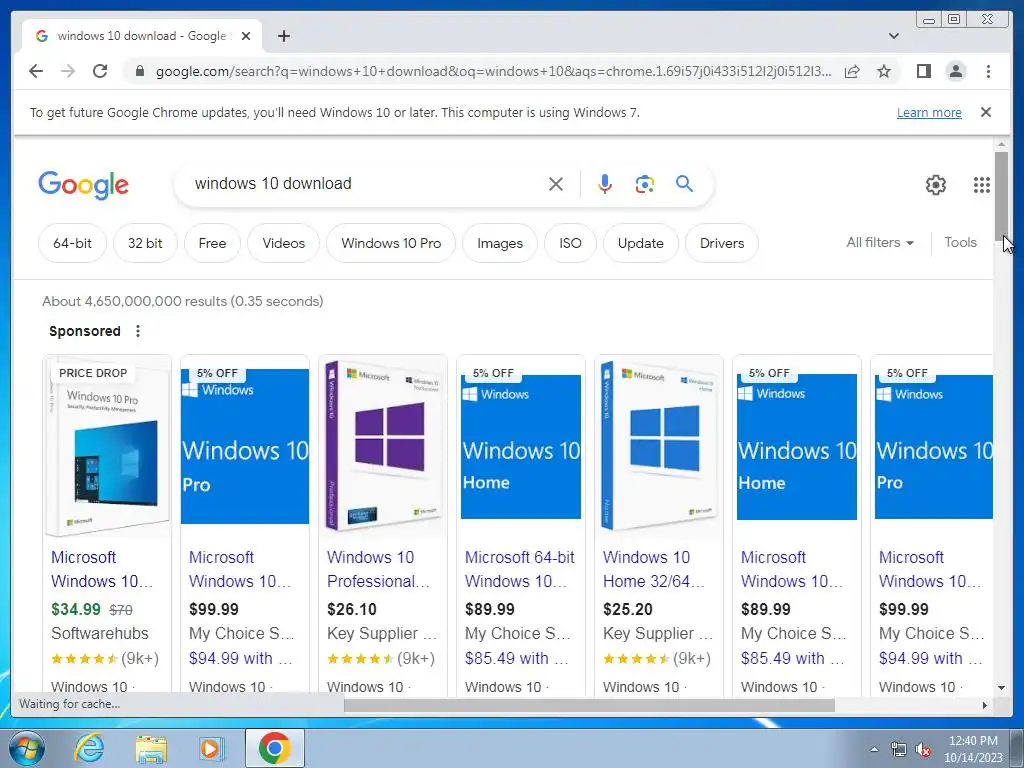
Task: Open the purple Windows 10 Professional box image
Action: [x=383, y=447]
